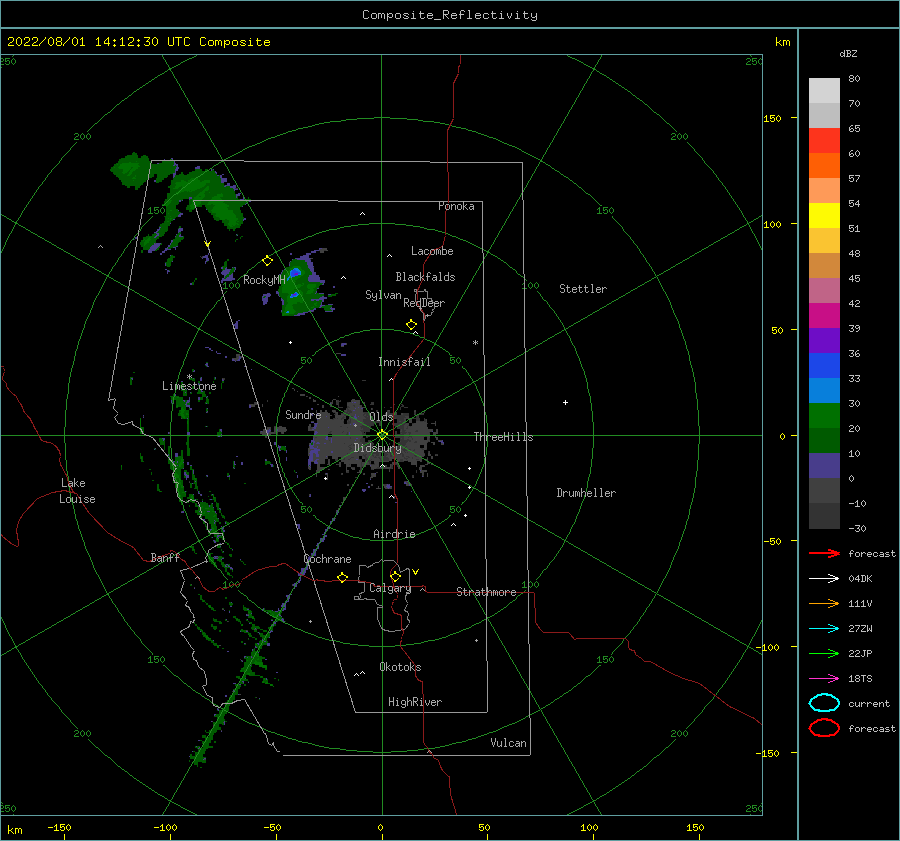The height and width of the screenshot is (841, 900).
Task: Click the Ponoka city label
Action: (456, 206)
